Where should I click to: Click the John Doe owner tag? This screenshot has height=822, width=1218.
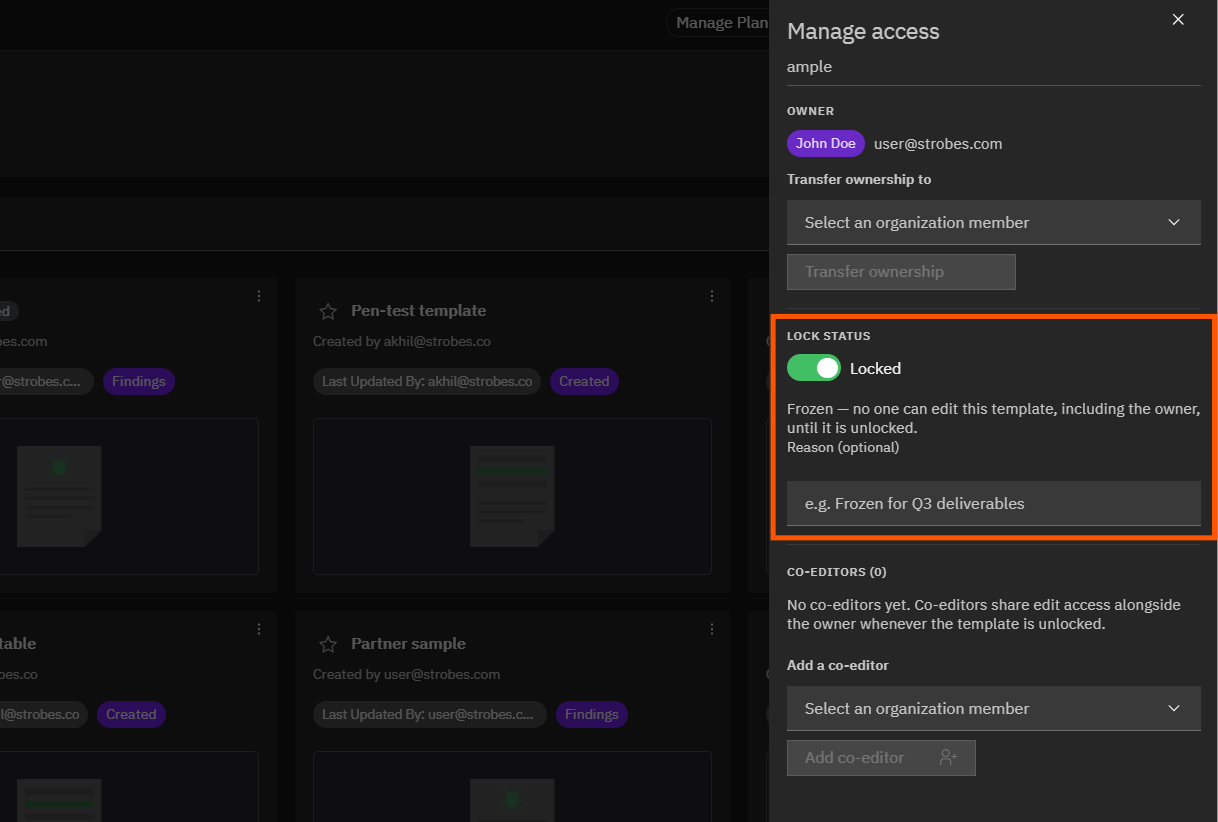point(826,143)
